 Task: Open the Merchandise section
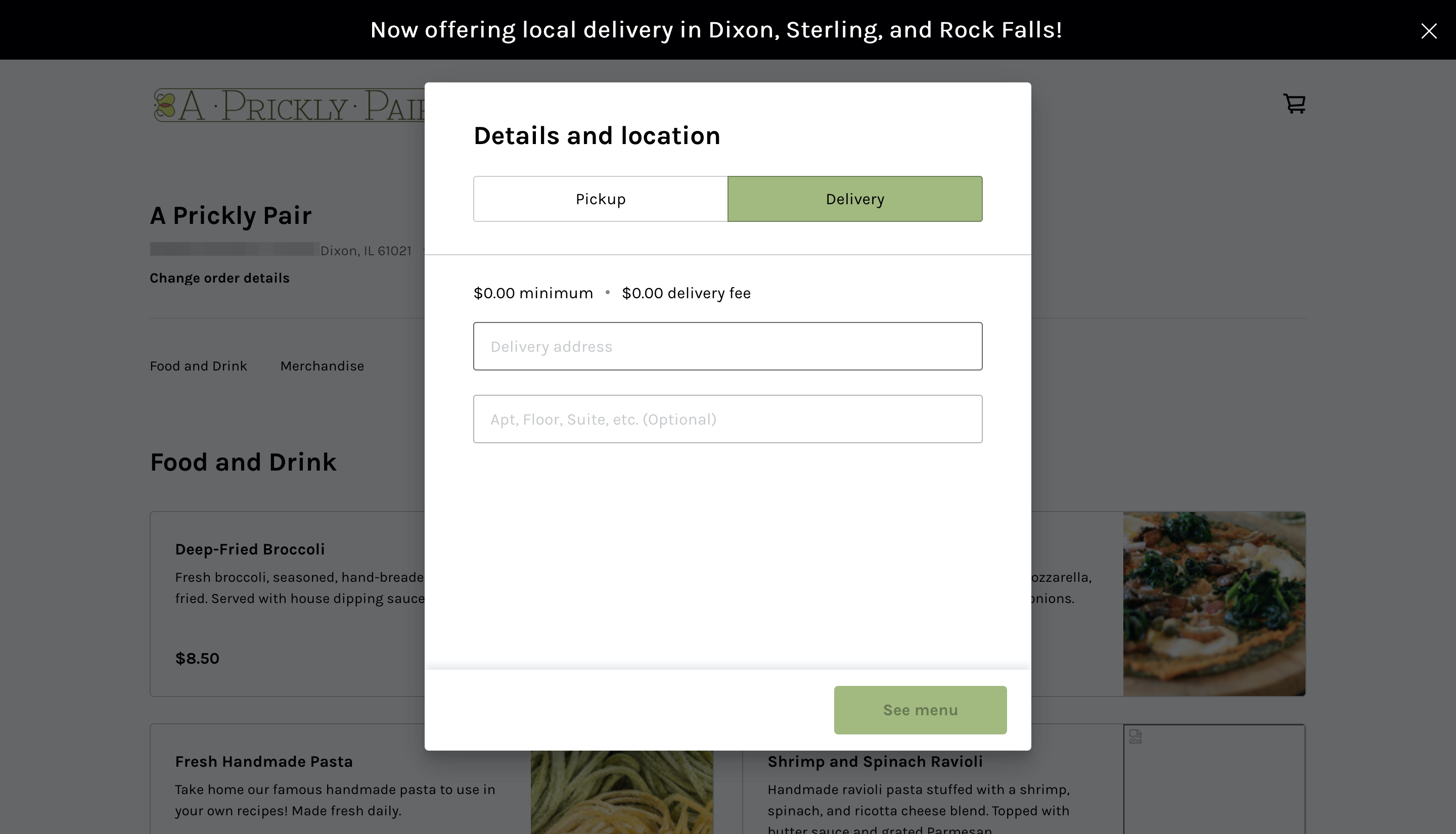[x=322, y=365]
